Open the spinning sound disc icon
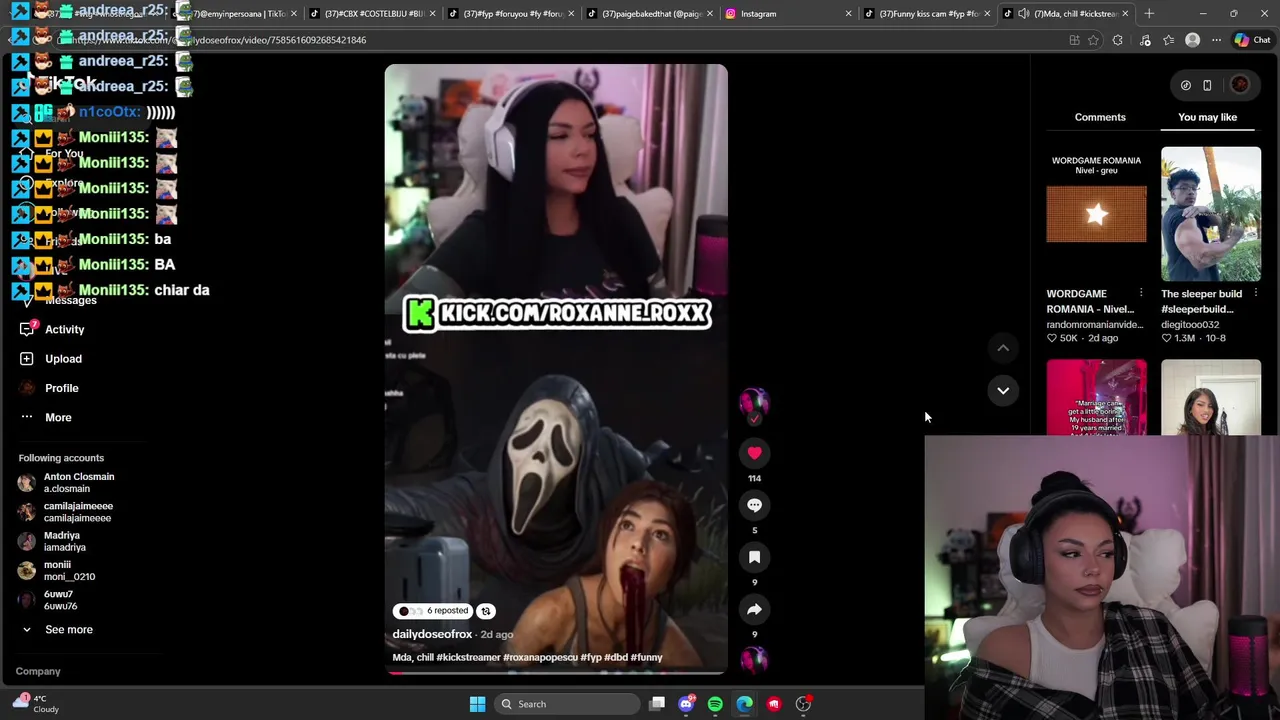Screen dimensions: 1280x720 pos(754,659)
